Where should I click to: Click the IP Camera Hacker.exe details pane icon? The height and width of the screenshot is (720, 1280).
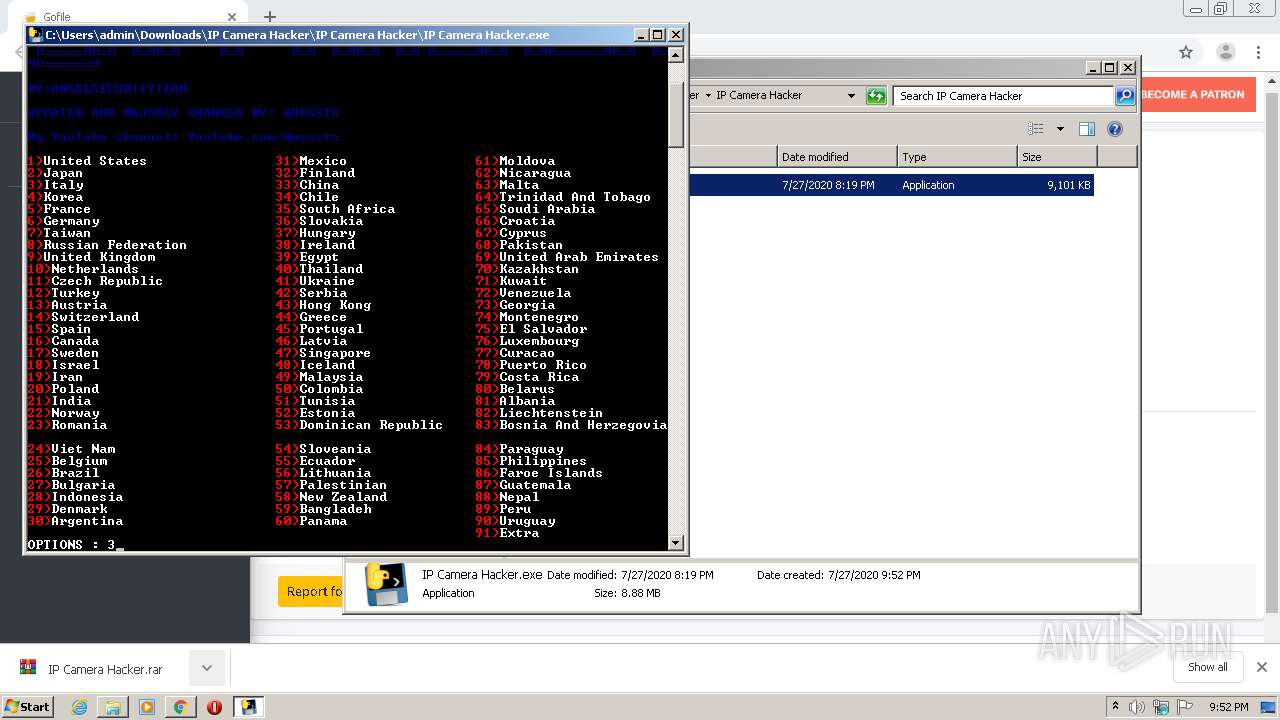pyautogui.click(x=386, y=585)
